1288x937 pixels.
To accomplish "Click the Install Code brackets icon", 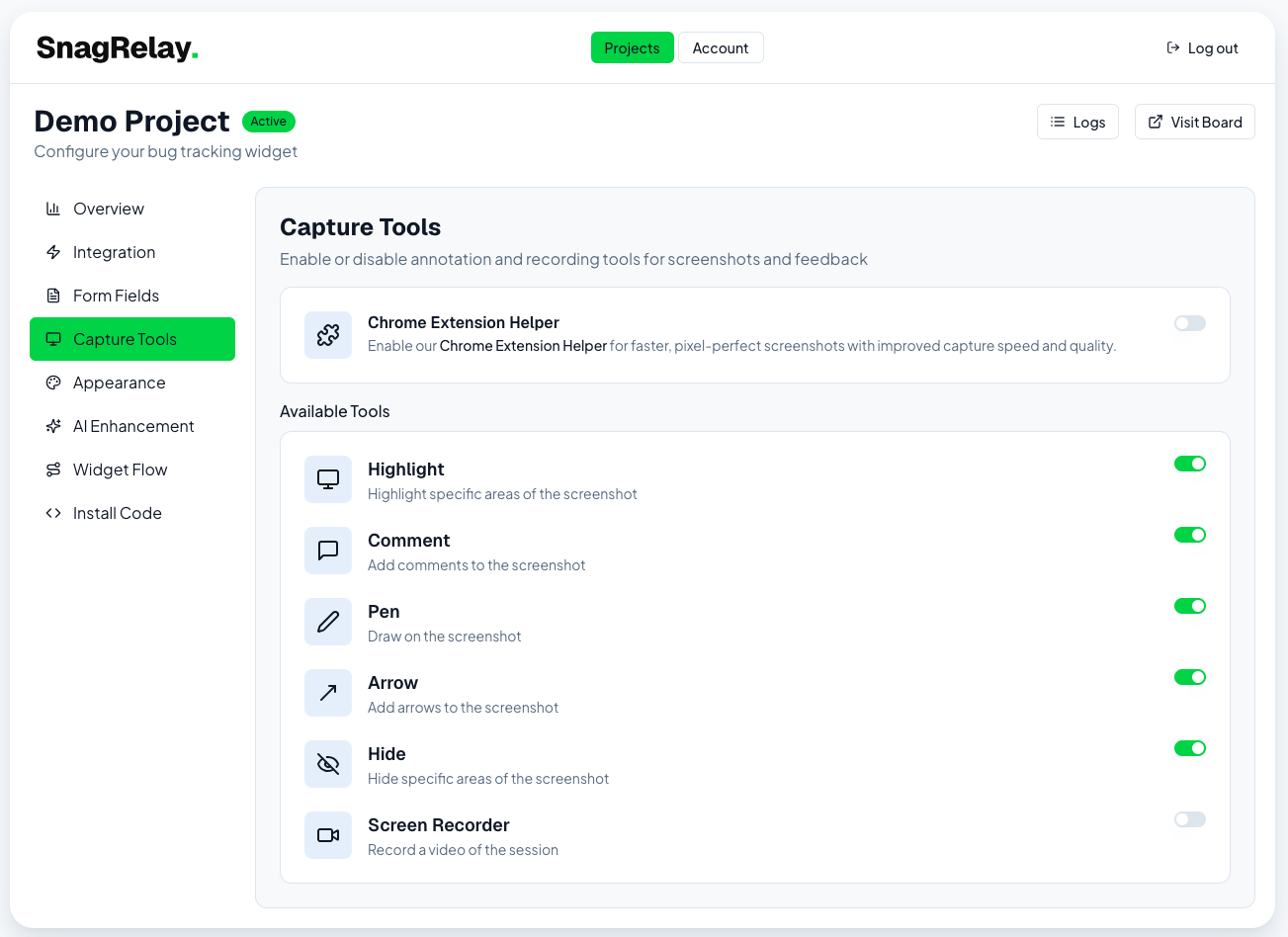I will 53,513.
